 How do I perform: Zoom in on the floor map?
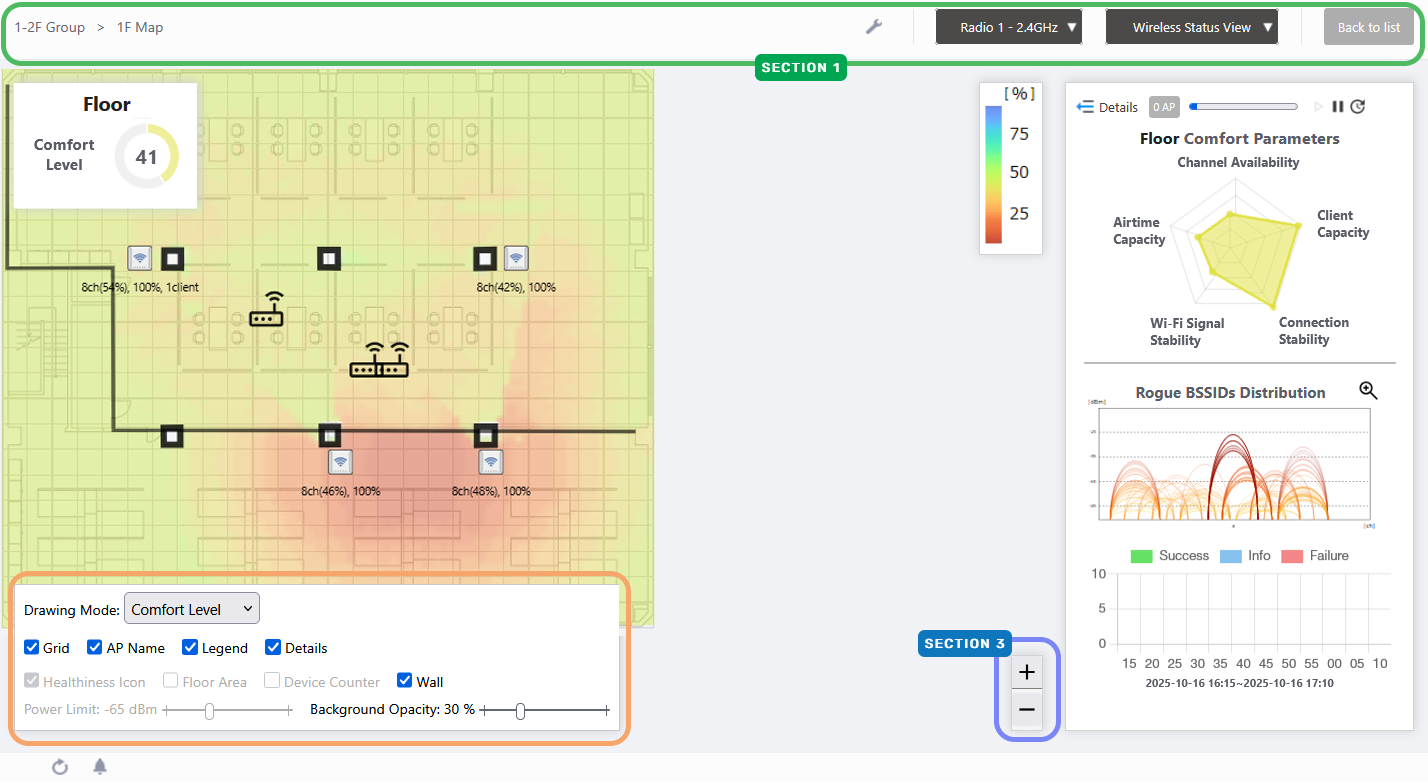pos(1026,672)
